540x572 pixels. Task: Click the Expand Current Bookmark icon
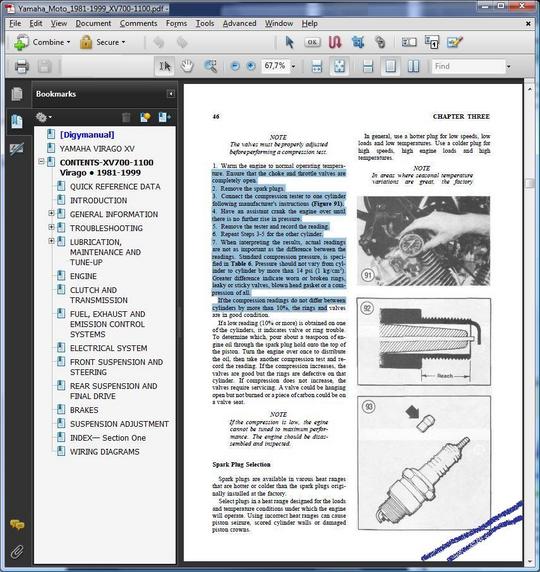click(x=164, y=117)
